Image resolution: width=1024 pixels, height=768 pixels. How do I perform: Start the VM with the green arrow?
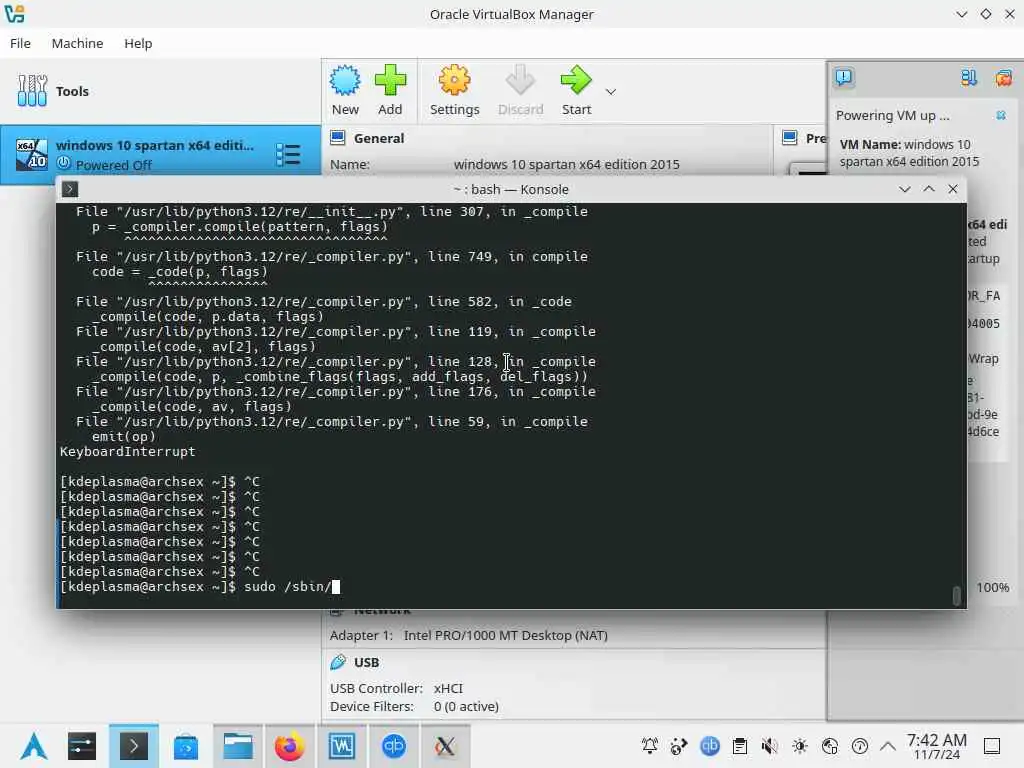click(x=576, y=90)
